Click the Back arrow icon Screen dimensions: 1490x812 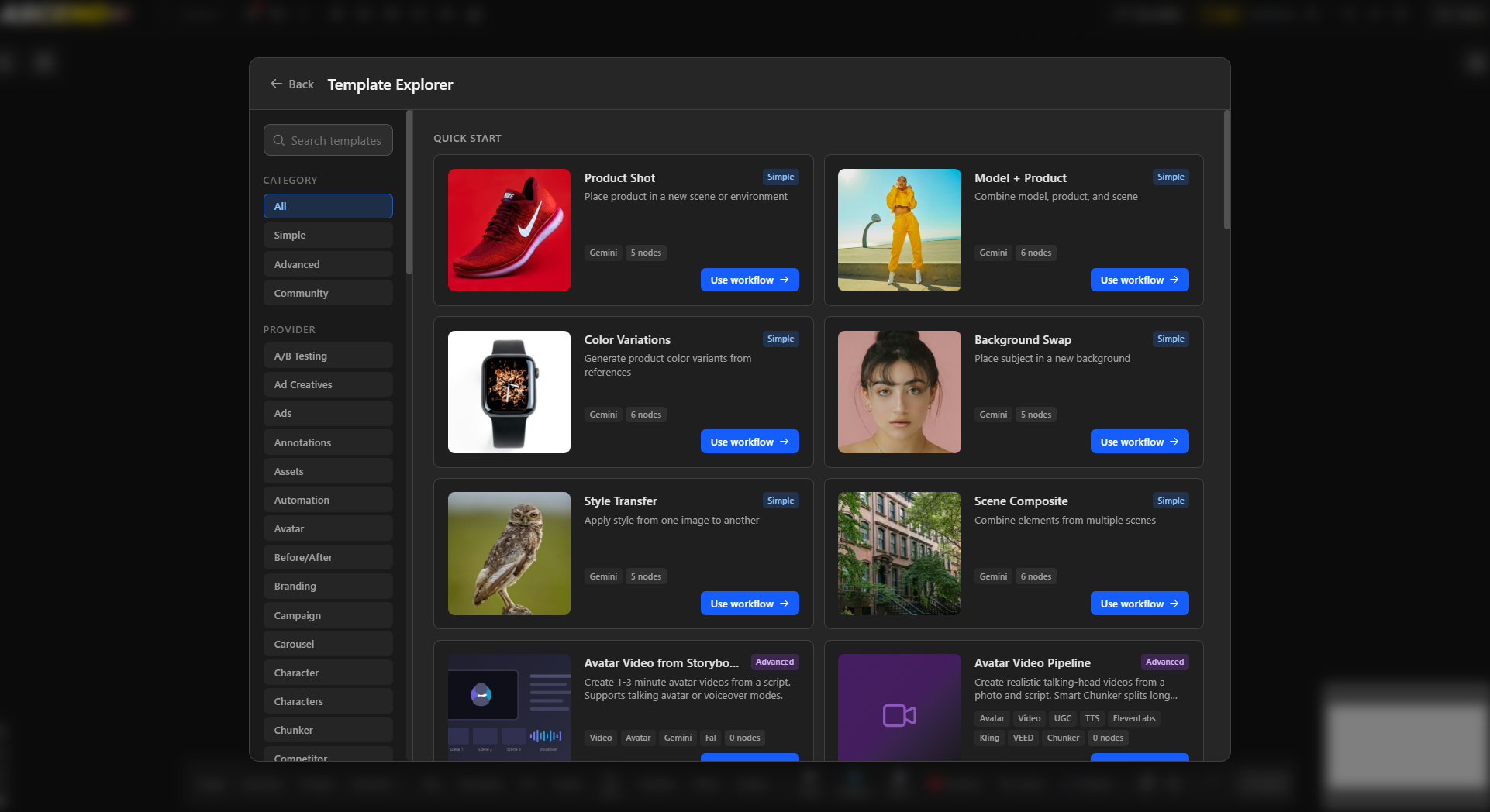276,84
